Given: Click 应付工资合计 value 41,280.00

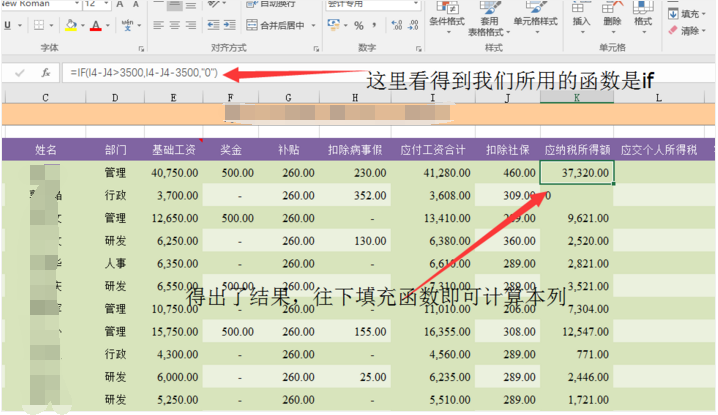Looking at the screenshot, I should click(x=433, y=173).
